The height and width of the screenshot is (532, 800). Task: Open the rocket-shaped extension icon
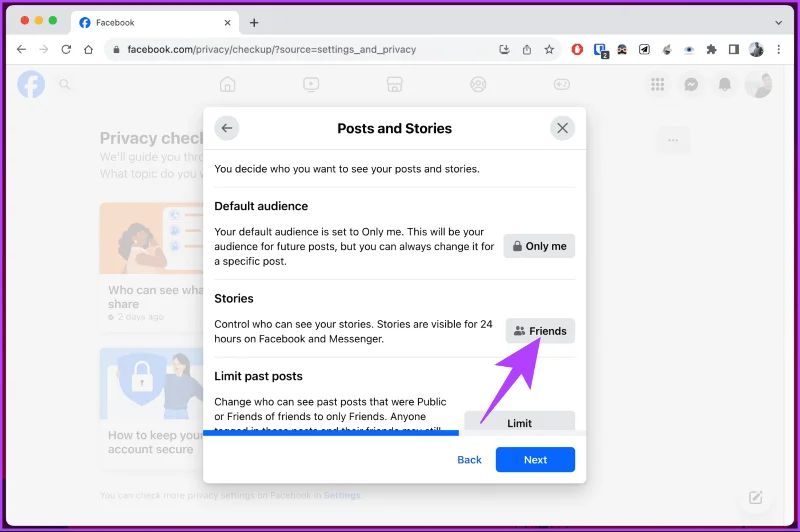666,49
